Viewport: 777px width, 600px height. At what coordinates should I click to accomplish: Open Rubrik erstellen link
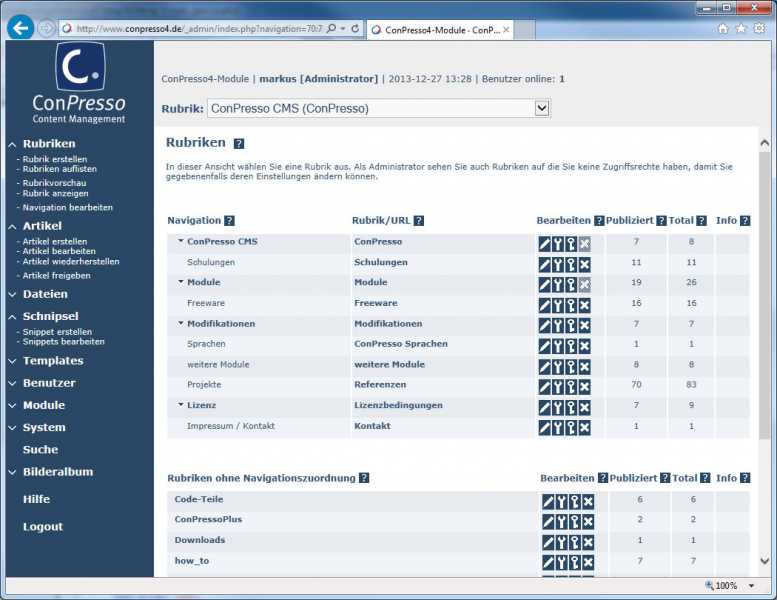(55, 159)
